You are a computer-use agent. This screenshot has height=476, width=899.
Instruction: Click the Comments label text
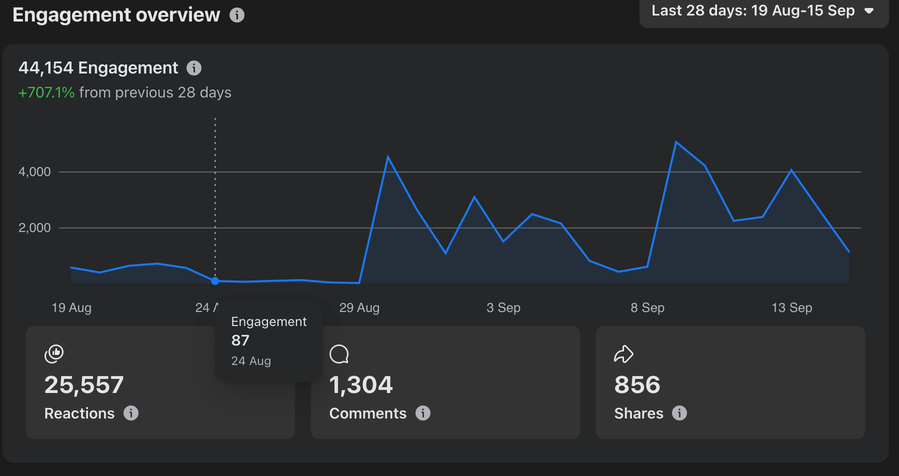[368, 413]
